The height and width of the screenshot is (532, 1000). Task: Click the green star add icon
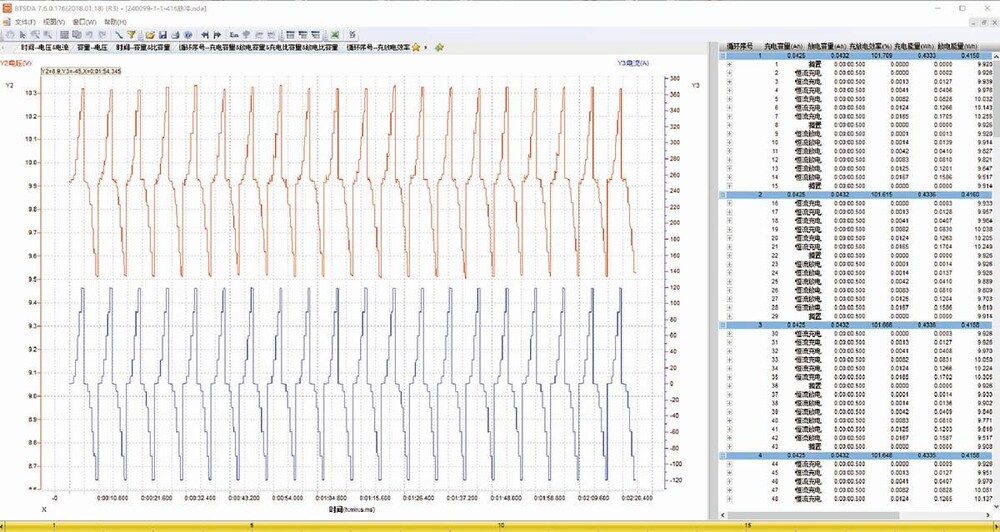coord(438,47)
